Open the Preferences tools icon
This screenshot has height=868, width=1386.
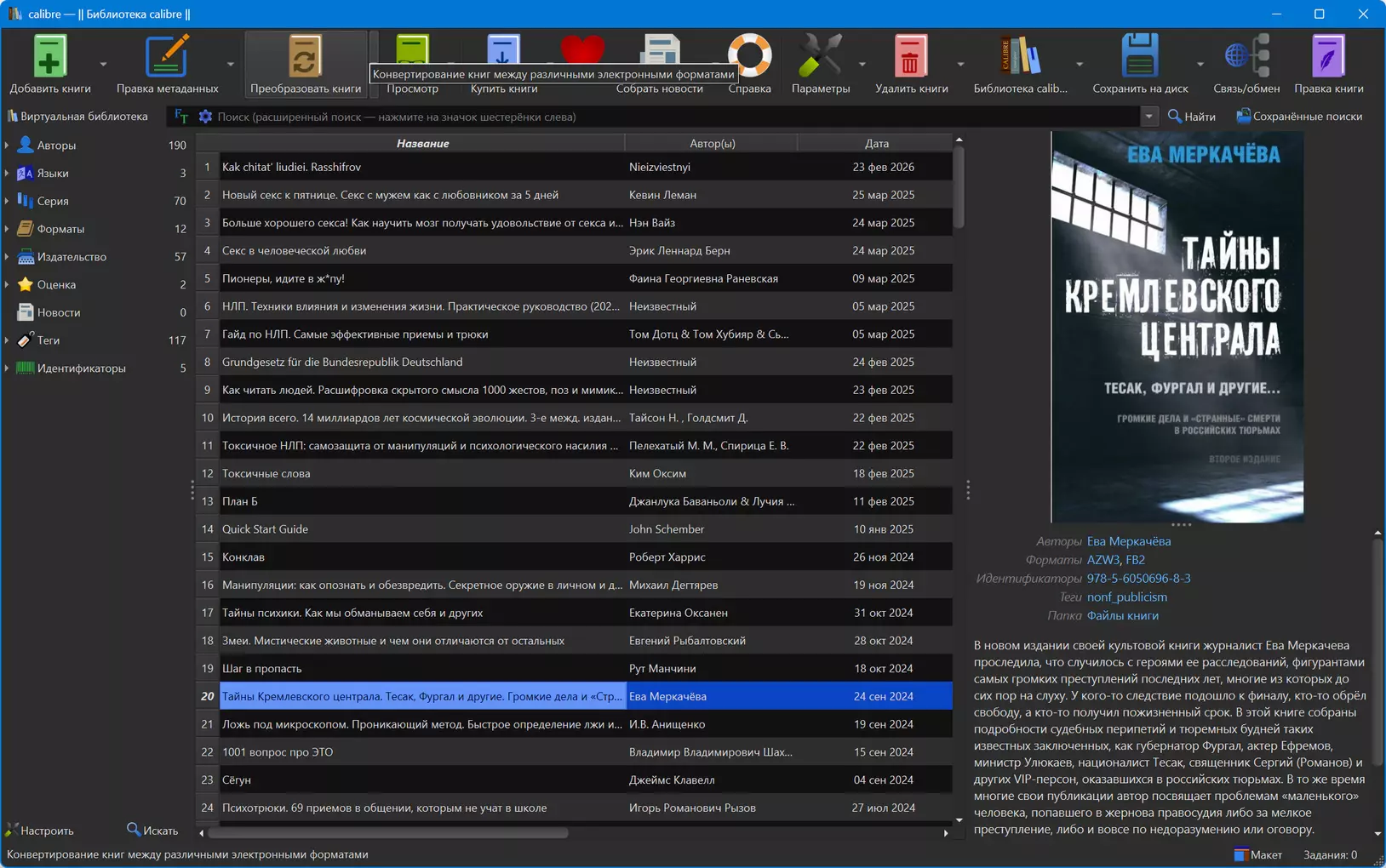click(x=820, y=56)
